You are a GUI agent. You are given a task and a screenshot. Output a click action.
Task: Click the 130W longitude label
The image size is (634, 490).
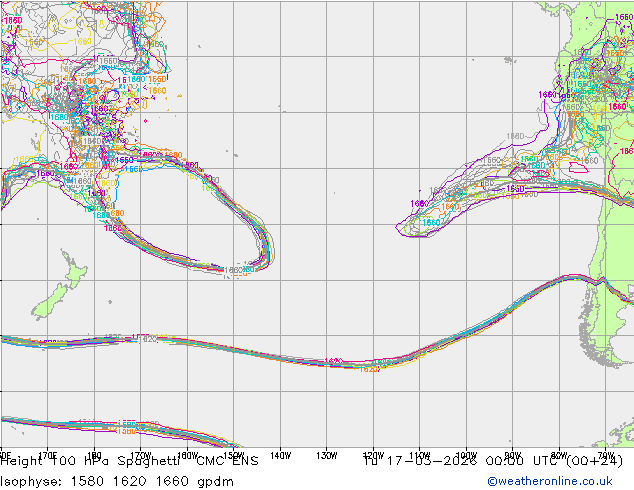pos(327,456)
